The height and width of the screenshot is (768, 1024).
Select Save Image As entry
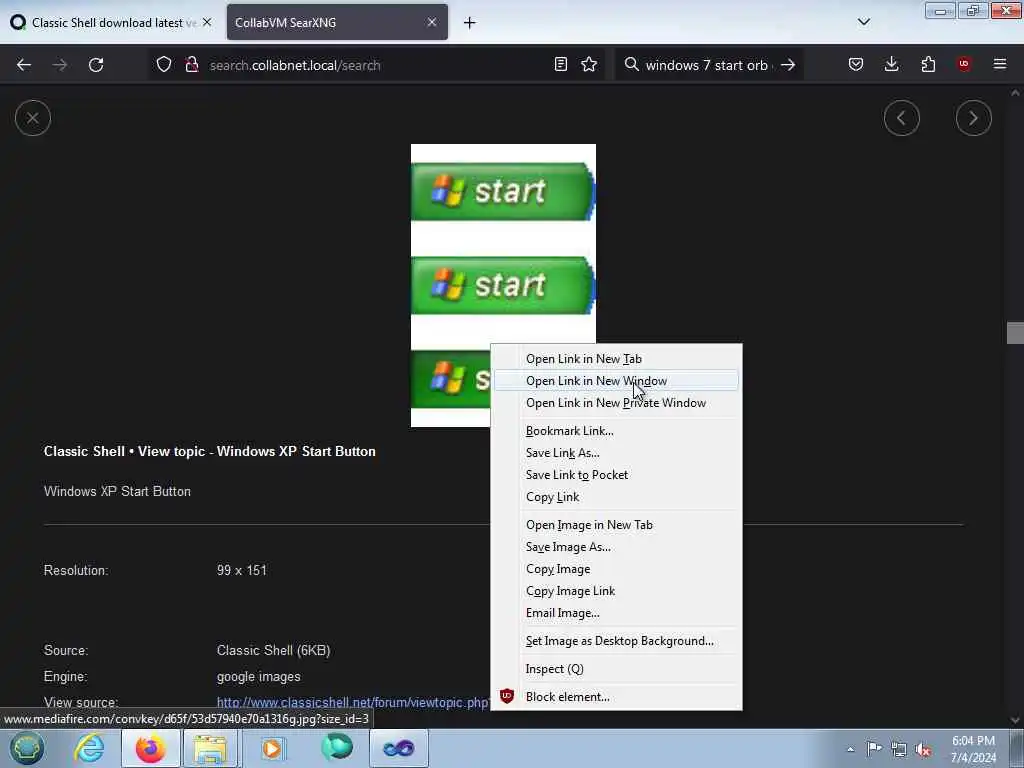click(x=616, y=547)
